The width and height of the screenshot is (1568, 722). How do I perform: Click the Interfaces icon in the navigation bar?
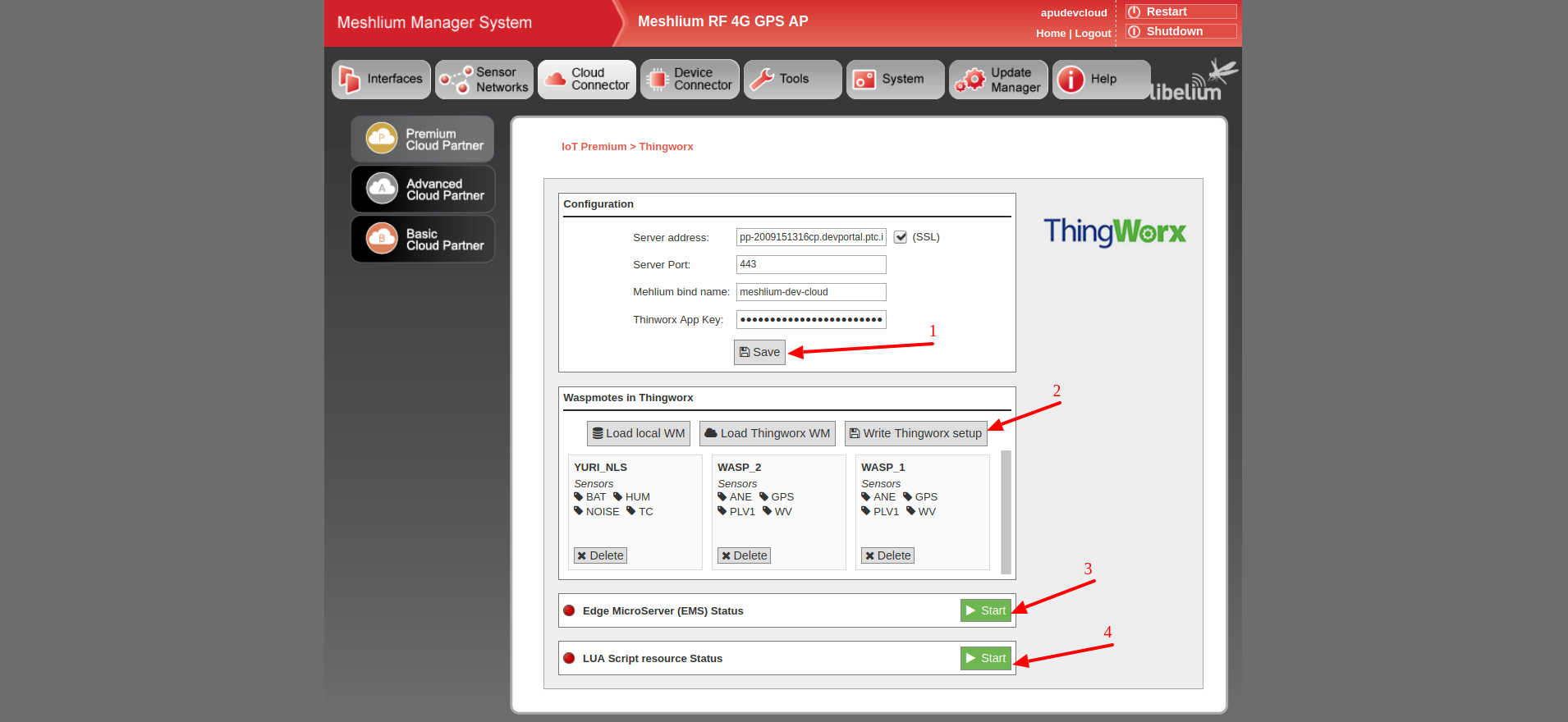pyautogui.click(x=350, y=80)
